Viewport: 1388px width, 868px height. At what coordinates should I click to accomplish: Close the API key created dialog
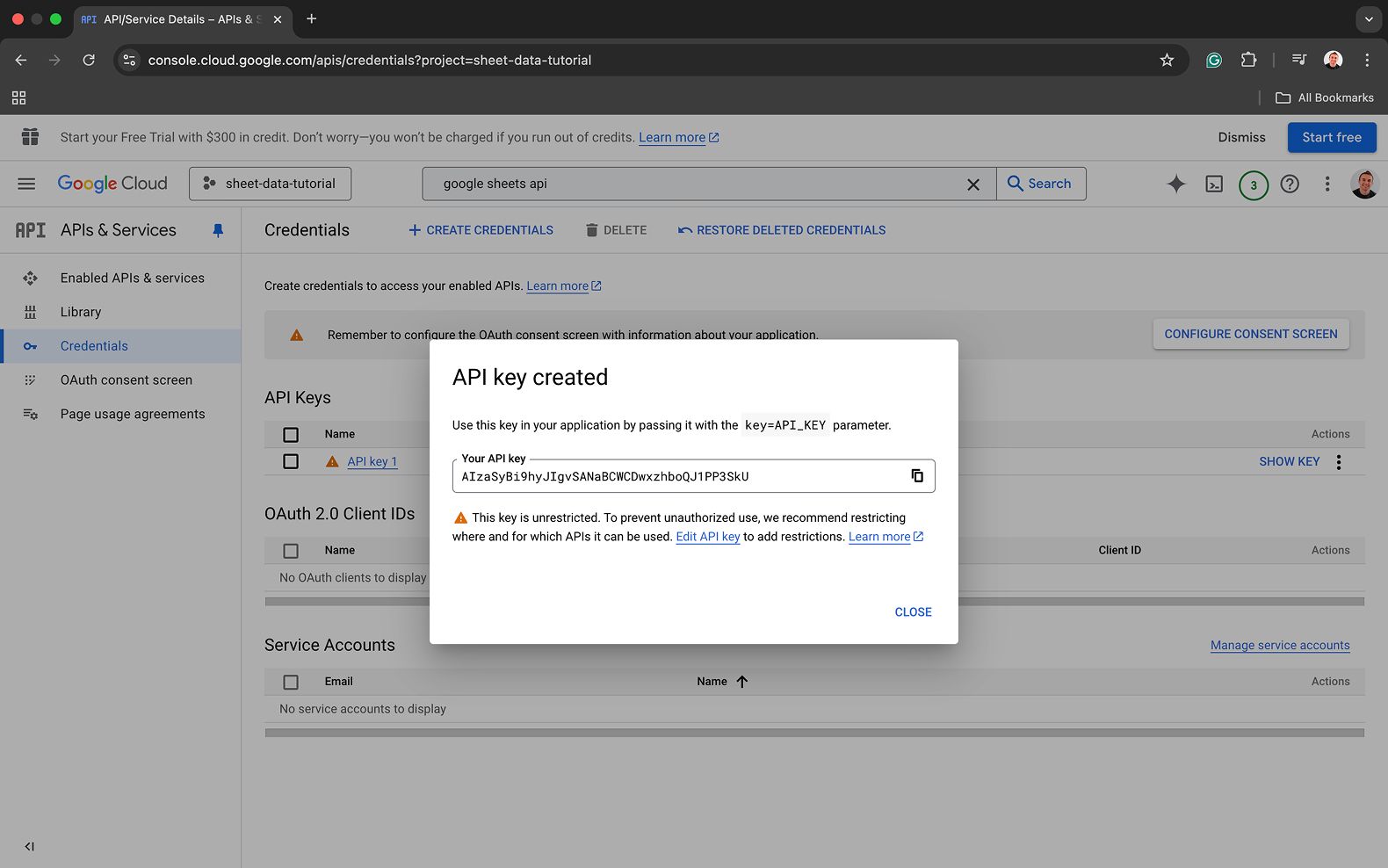(x=913, y=612)
